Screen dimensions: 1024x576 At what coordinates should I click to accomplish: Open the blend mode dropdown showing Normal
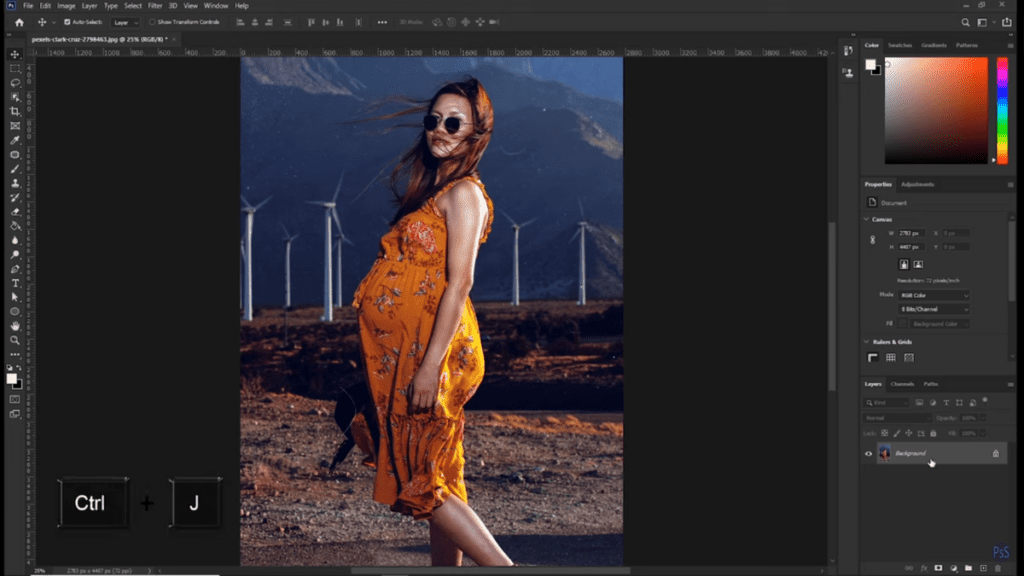click(897, 418)
